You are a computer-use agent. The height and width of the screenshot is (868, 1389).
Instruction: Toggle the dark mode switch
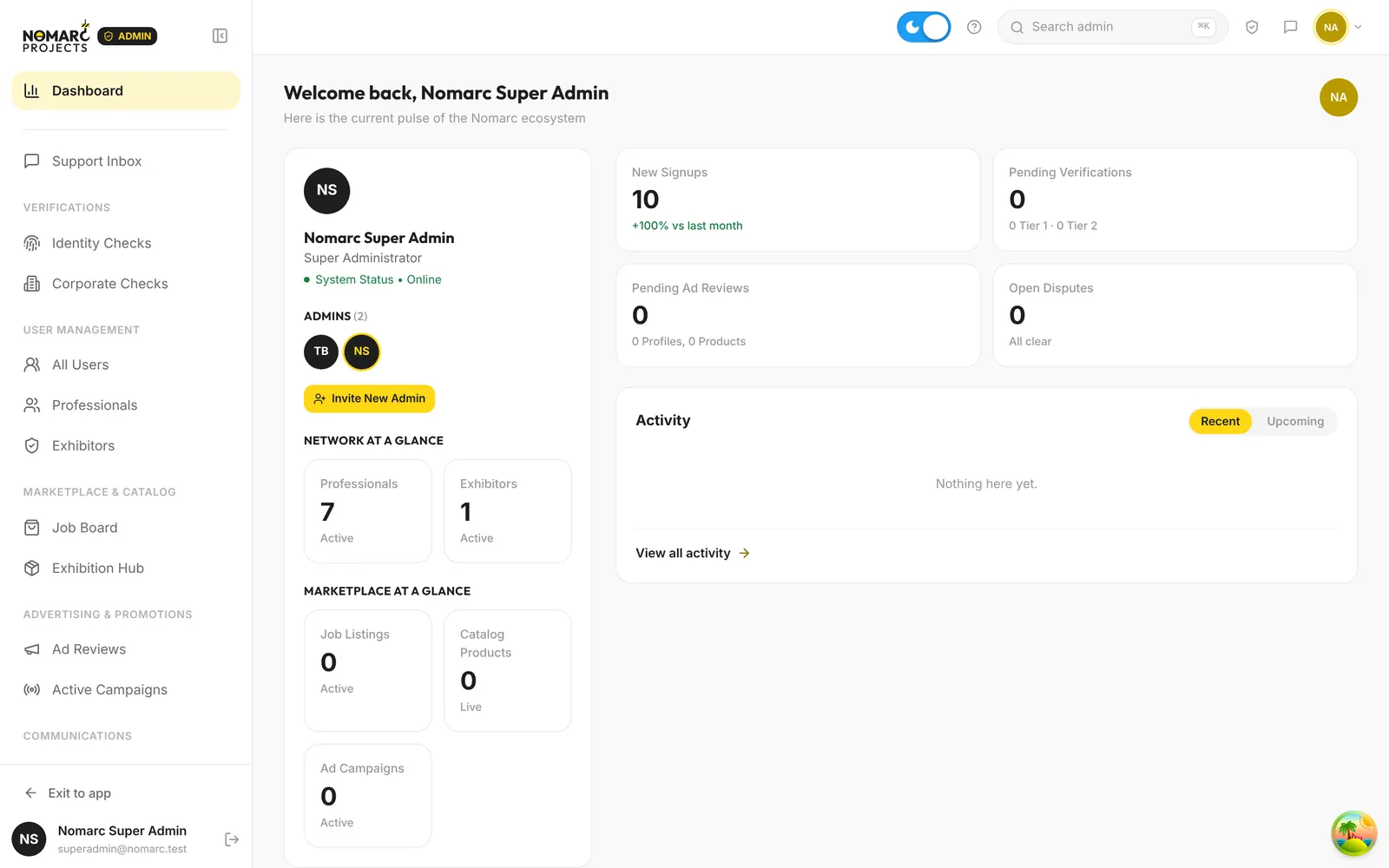923,27
